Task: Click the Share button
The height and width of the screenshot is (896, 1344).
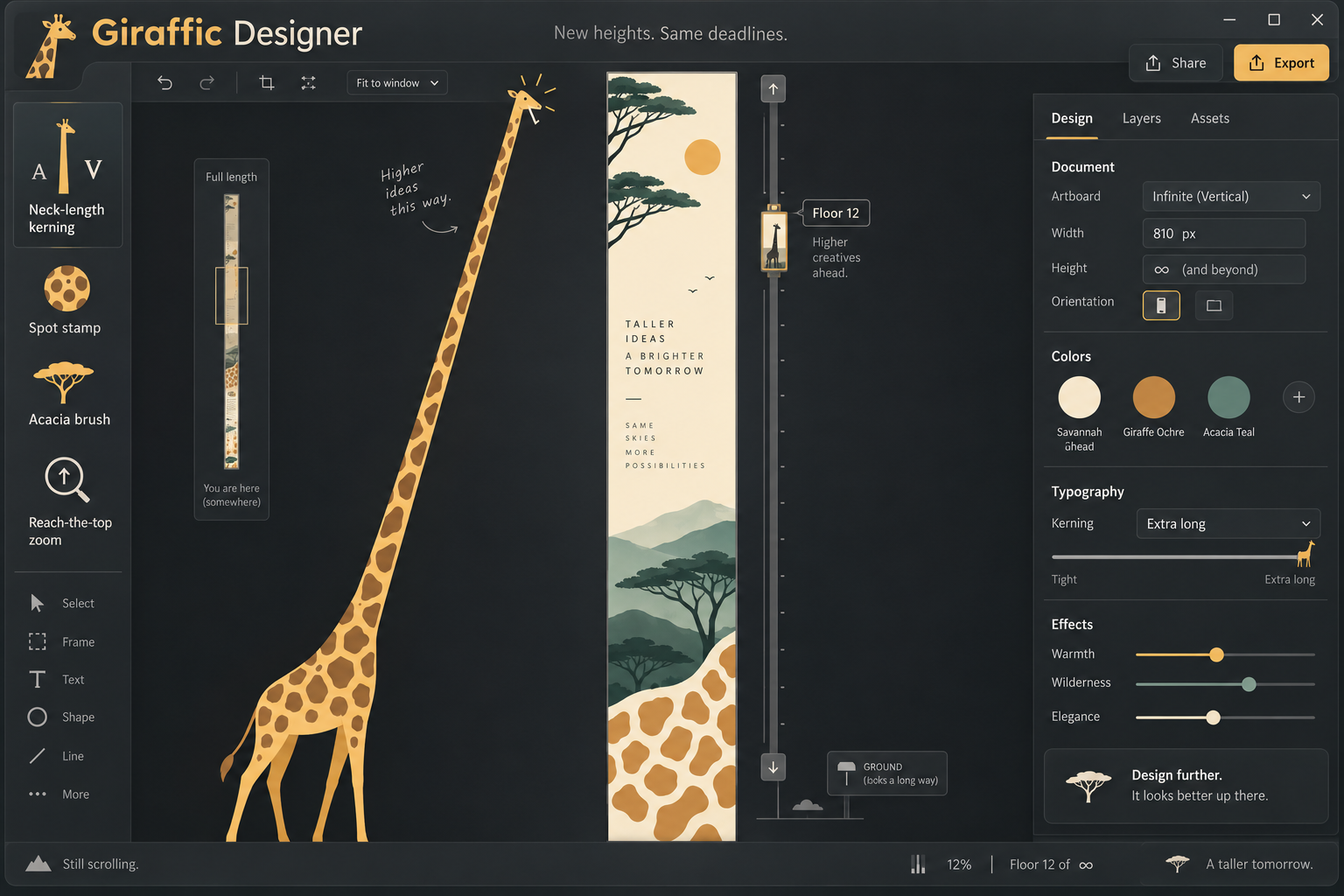Action: (x=1176, y=62)
